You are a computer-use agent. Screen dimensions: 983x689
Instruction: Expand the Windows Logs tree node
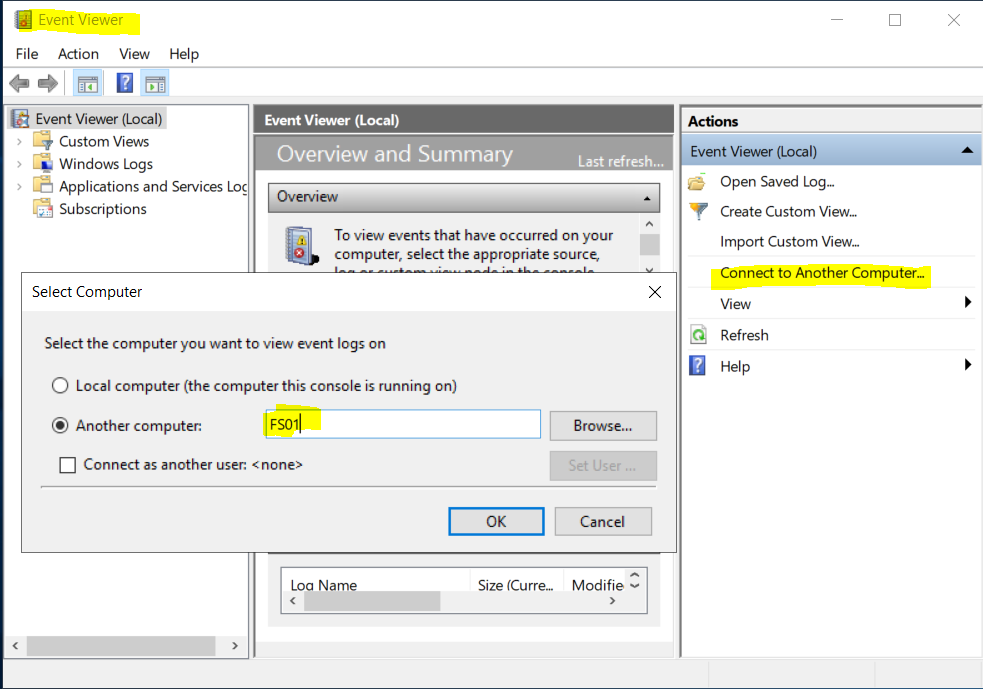[x=18, y=163]
